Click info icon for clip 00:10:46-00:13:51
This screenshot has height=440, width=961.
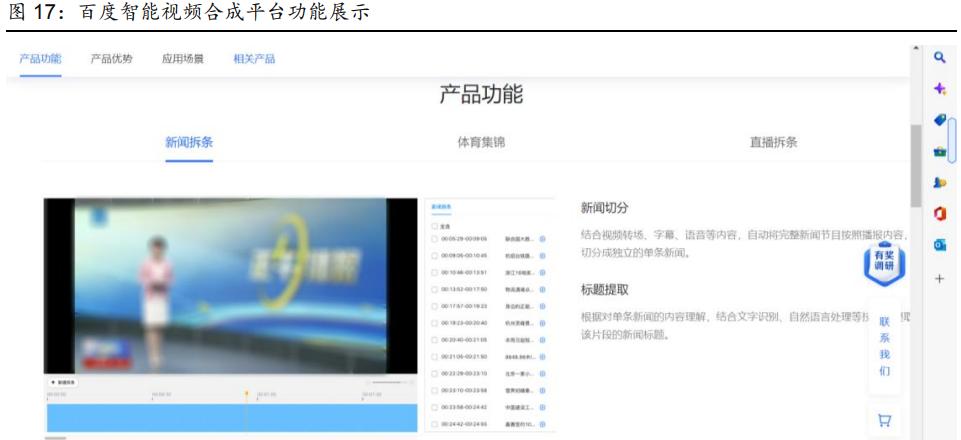coord(542,272)
